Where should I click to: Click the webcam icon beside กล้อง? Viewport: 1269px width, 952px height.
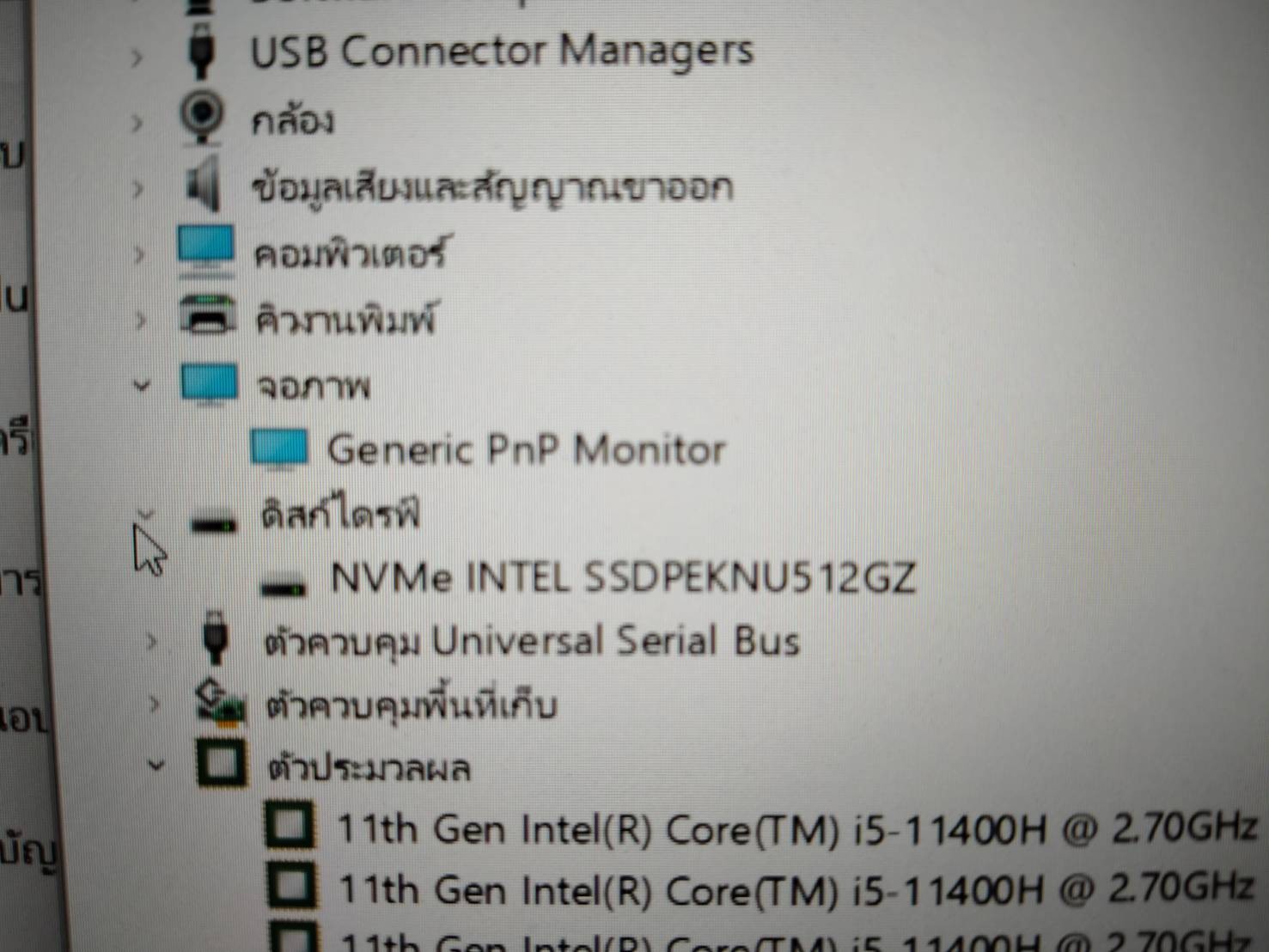tap(203, 118)
